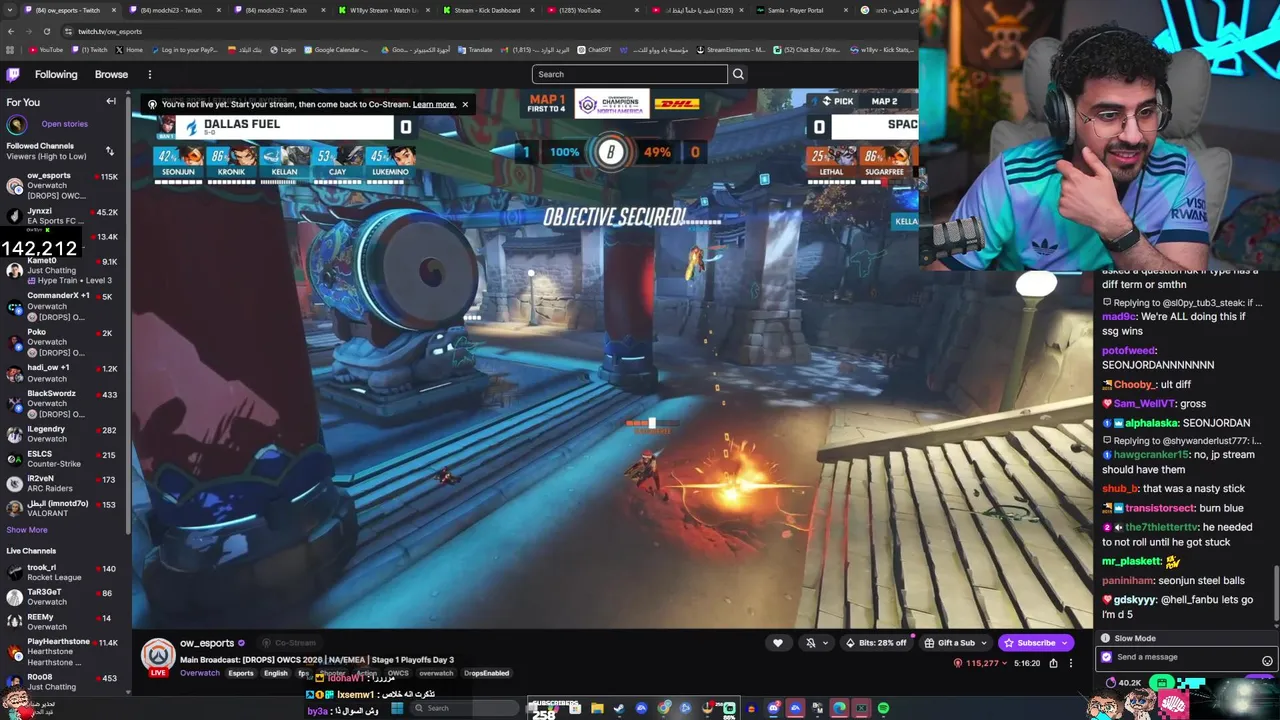
Task: Open Spotify from the taskbar
Action: (883, 708)
